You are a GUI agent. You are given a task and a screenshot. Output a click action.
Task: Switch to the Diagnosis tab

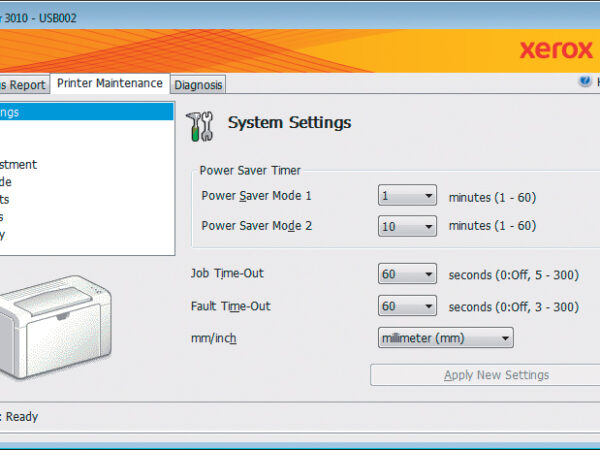(x=198, y=85)
